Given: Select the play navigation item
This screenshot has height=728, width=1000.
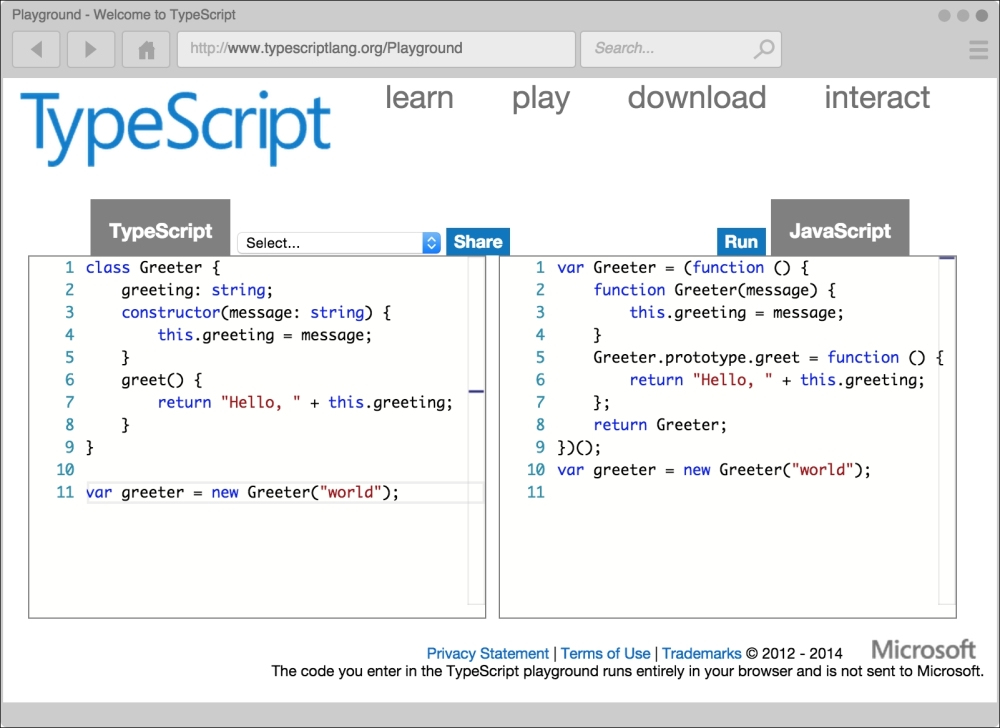Looking at the screenshot, I should (x=540, y=98).
